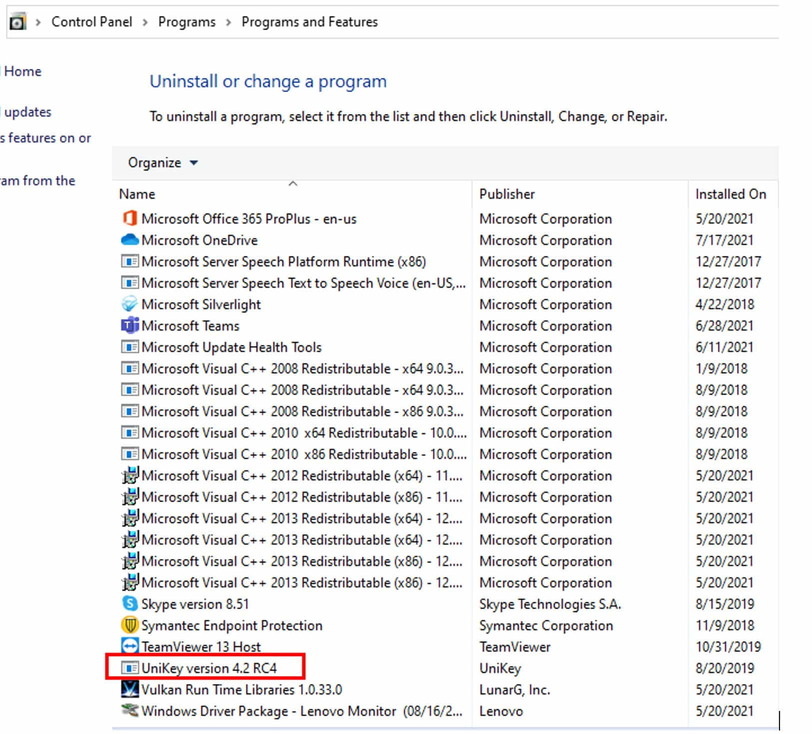Viewport: 812px width, 734px height.
Task: Open the Organize dropdown menu
Action: tap(163, 163)
